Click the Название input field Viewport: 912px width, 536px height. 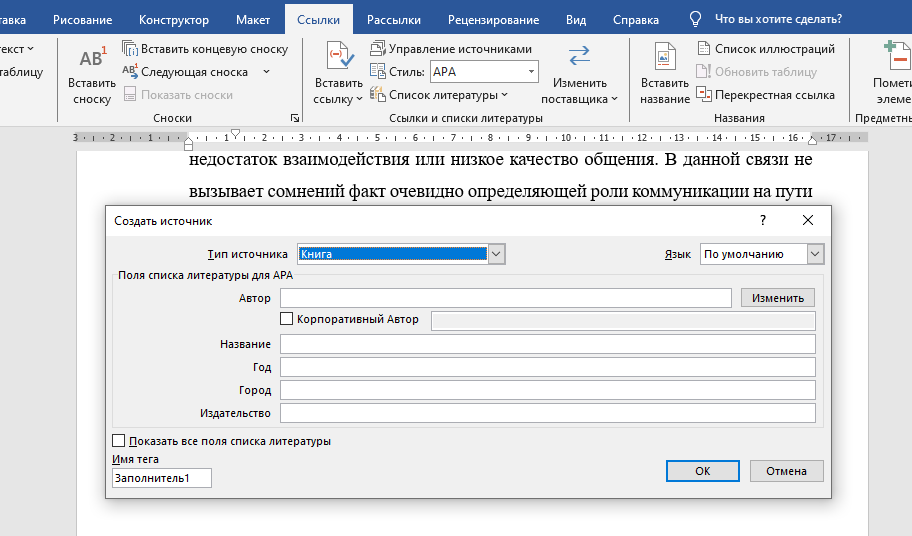point(547,344)
